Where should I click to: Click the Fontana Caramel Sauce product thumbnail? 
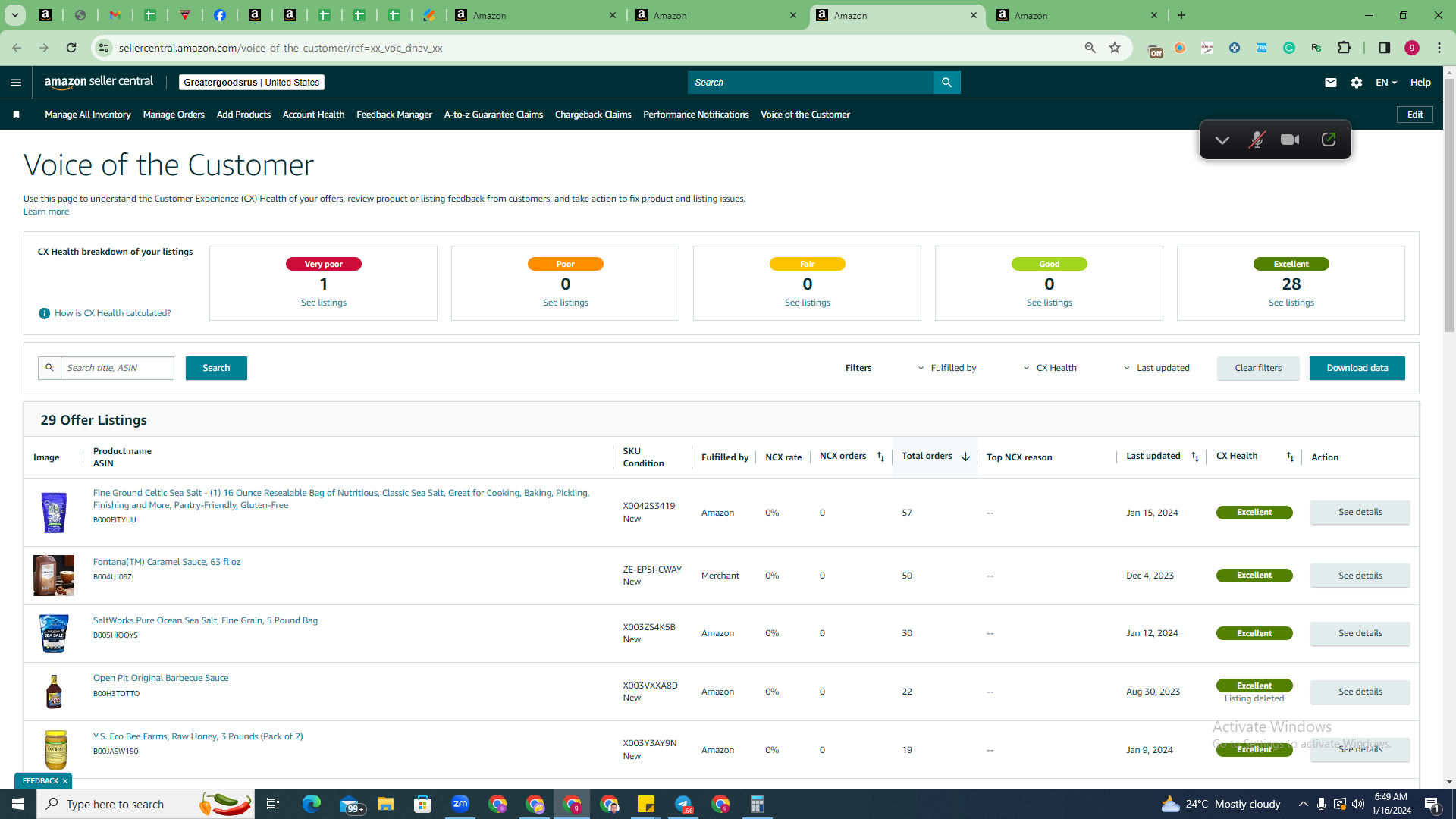click(x=54, y=576)
